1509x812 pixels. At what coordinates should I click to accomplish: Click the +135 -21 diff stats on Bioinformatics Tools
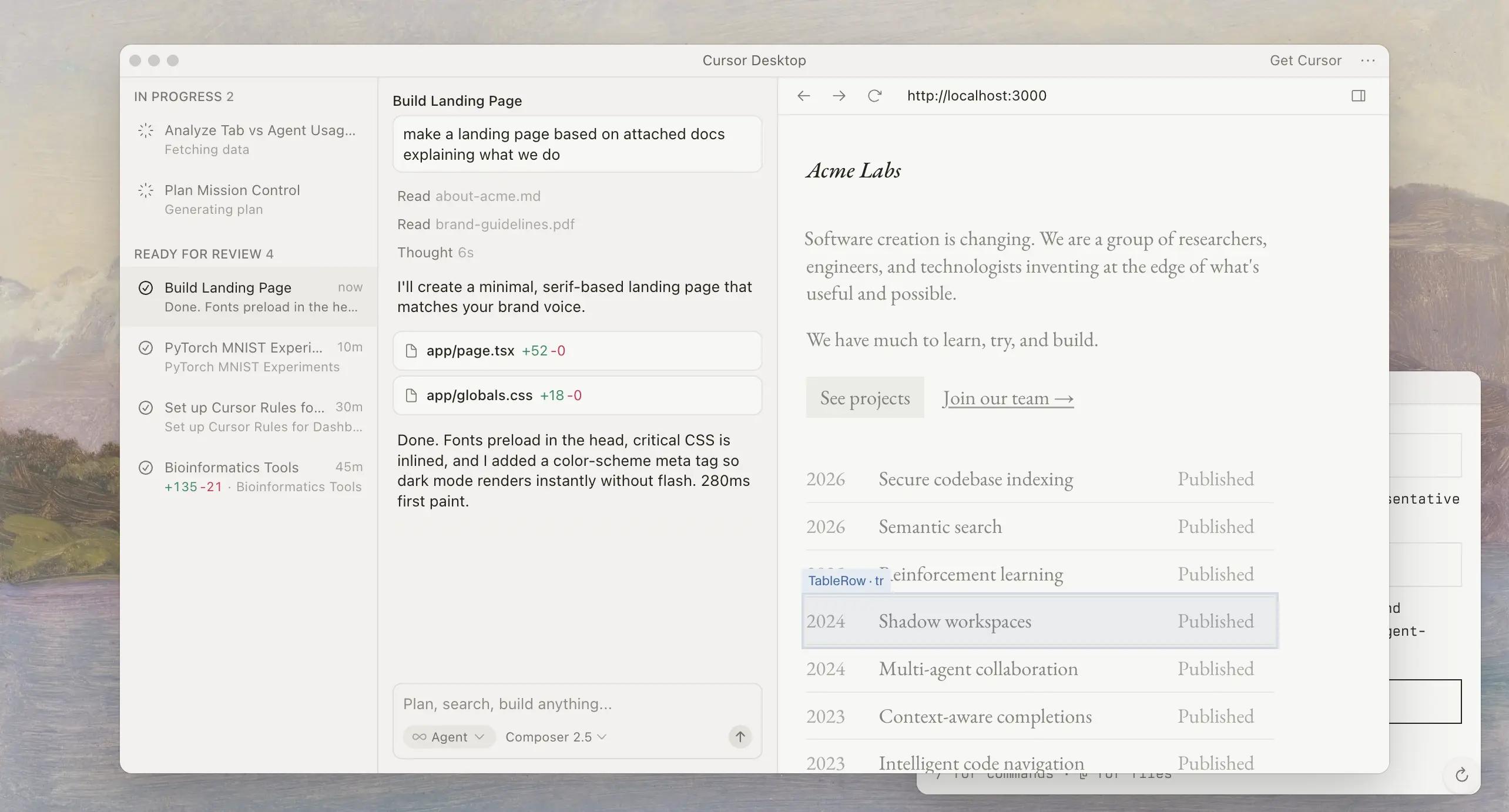[x=193, y=487]
